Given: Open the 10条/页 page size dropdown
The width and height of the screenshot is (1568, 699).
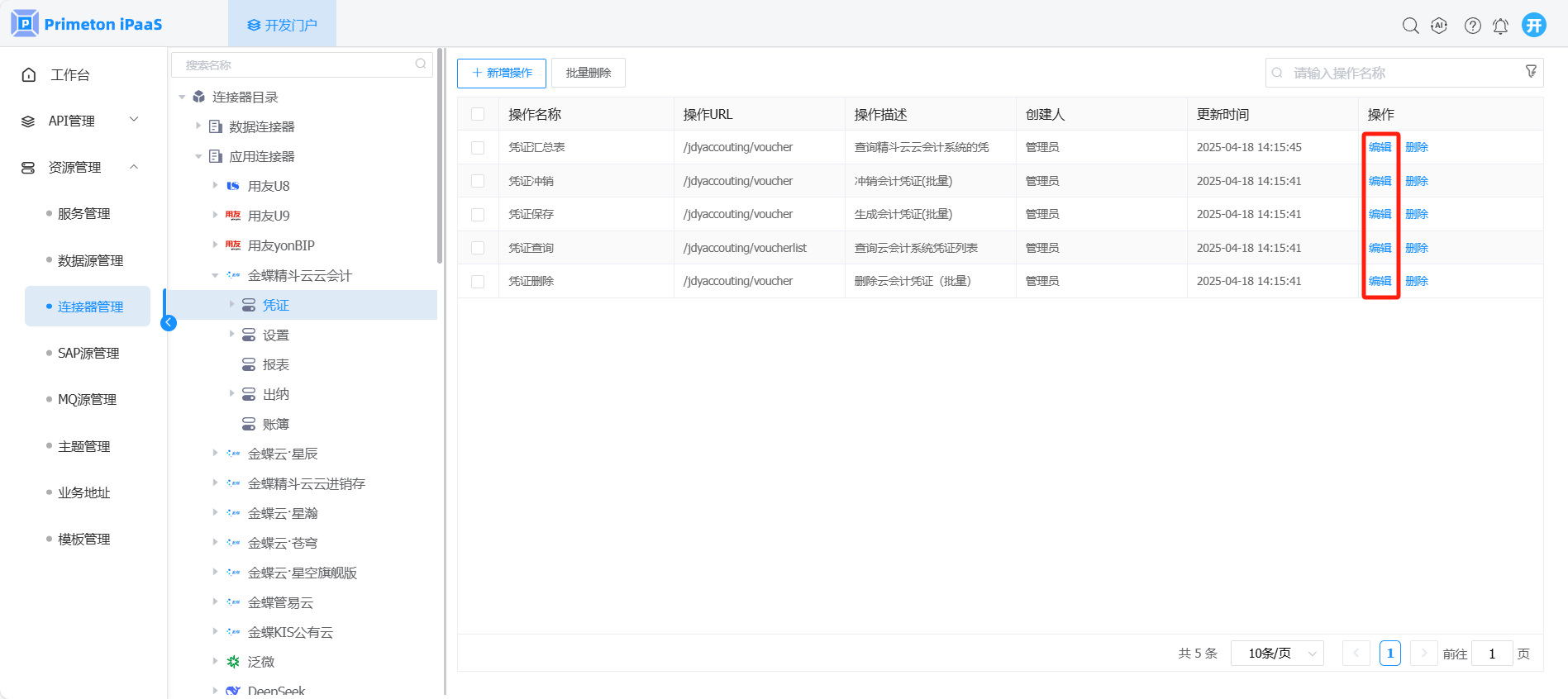Looking at the screenshot, I should tap(1277, 654).
